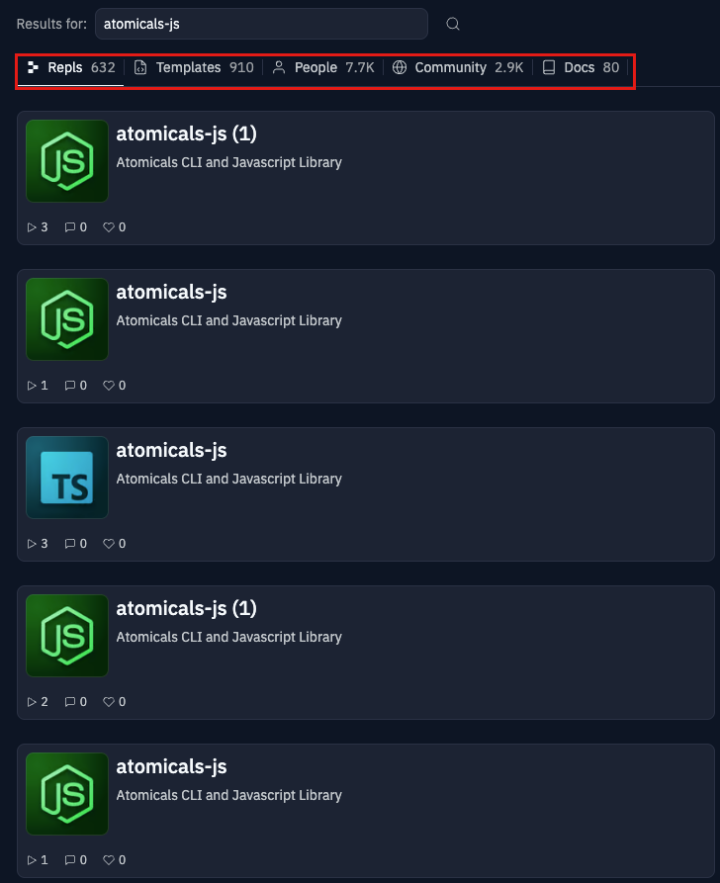Switch to the Templates tab
Screen dimensions: 720x883
pos(194,68)
